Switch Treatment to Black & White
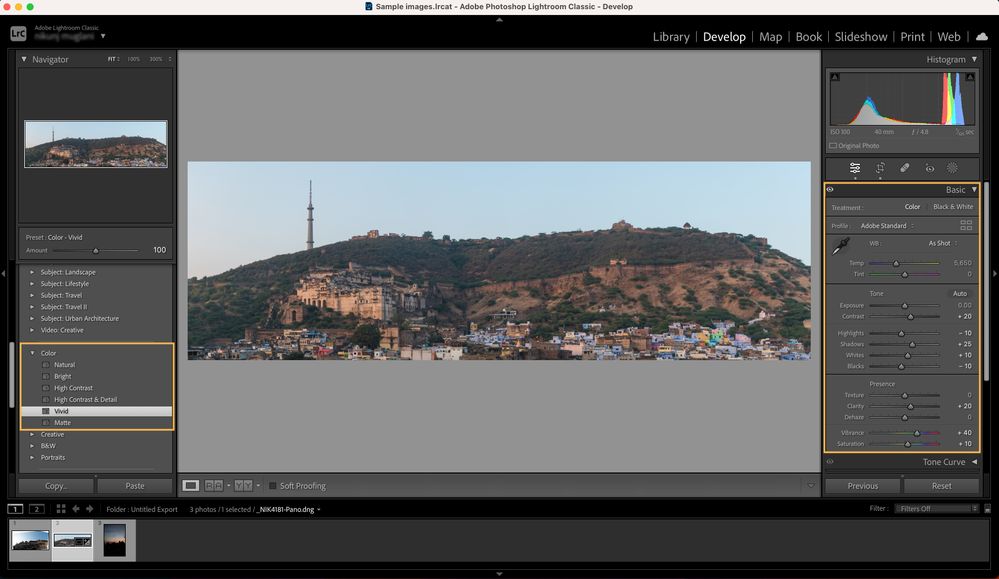 [x=951, y=206]
